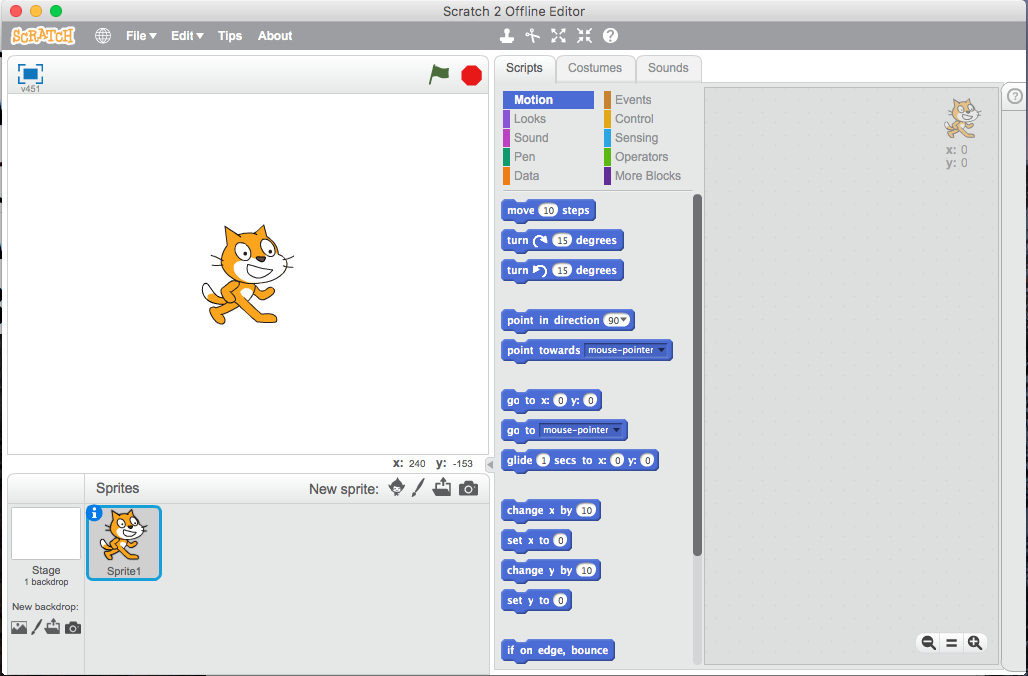Click turn clockwise degrees value field
1028x676 pixels.
(562, 241)
